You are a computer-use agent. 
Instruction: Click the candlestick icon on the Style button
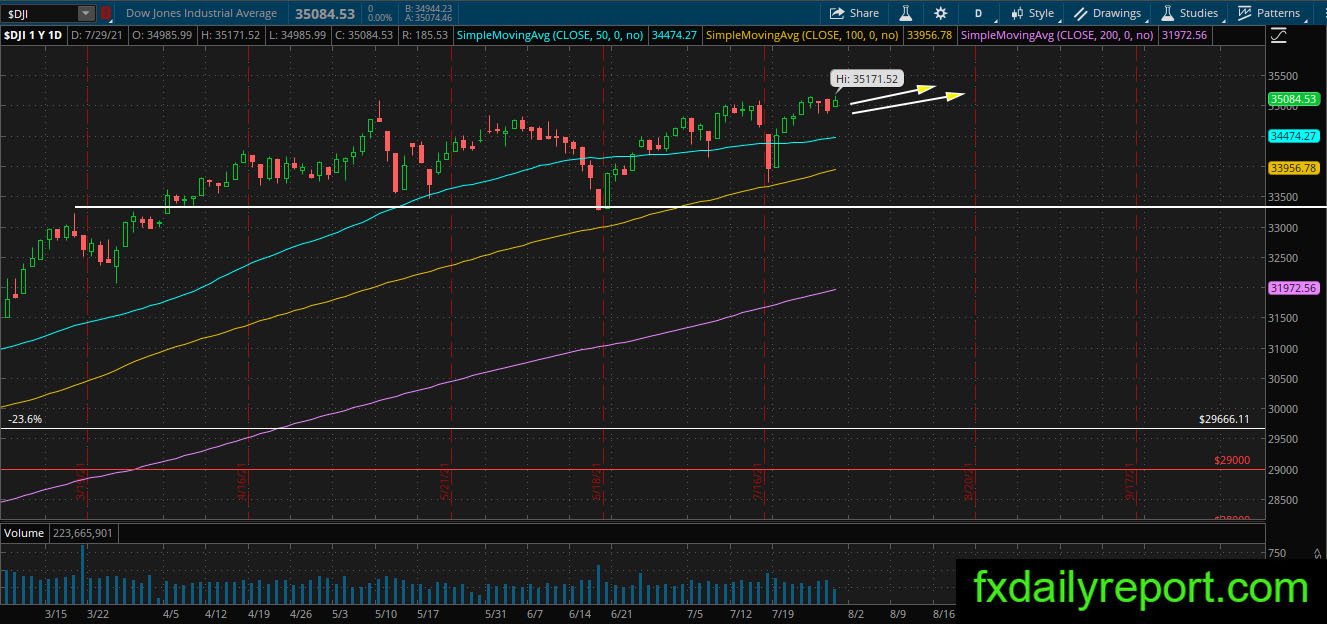(1017, 13)
